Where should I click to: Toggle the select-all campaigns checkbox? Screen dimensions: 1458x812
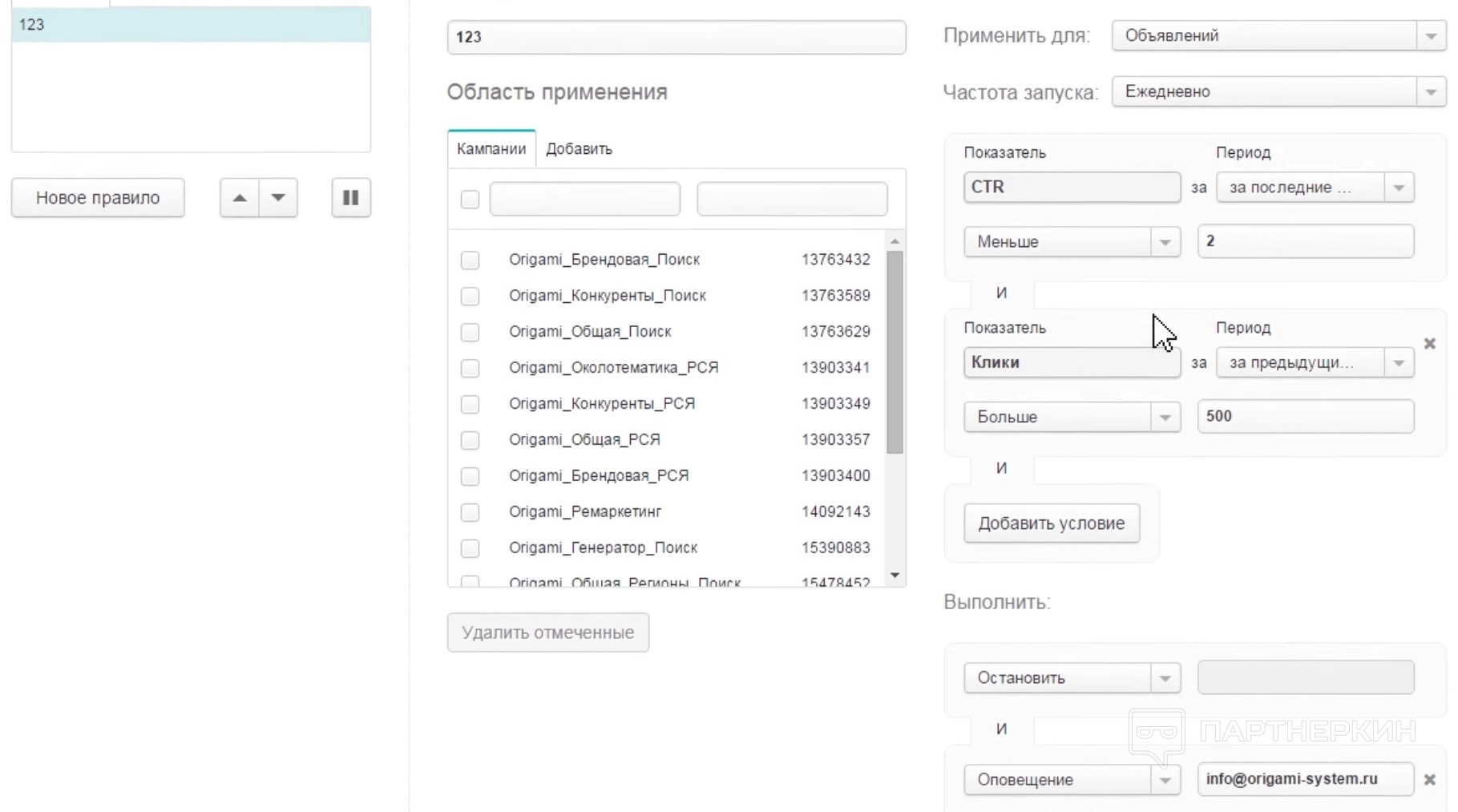click(x=471, y=199)
